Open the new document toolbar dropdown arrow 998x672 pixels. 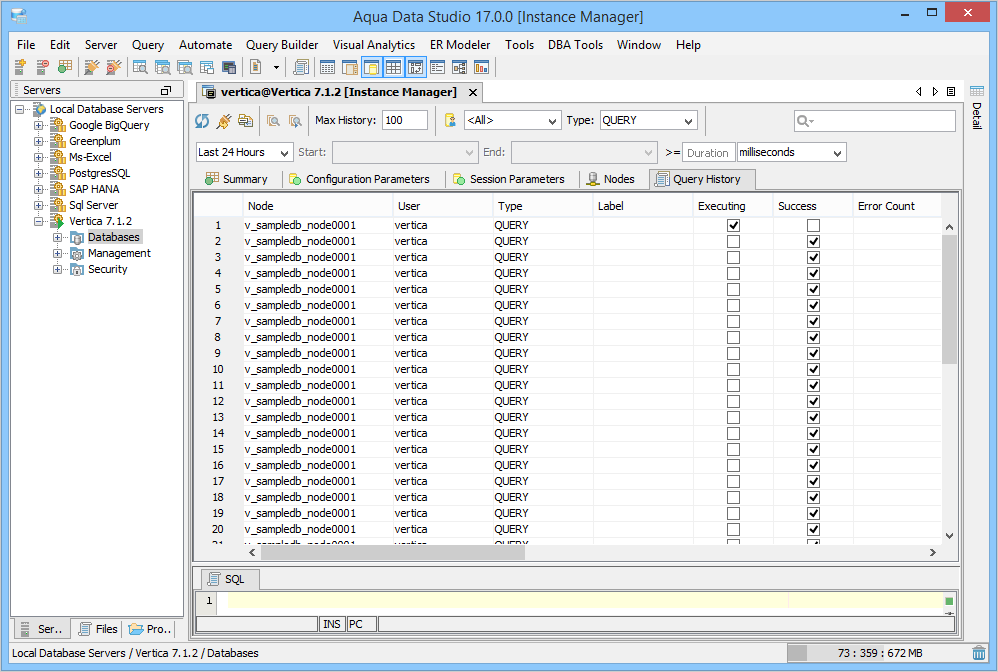(276, 67)
